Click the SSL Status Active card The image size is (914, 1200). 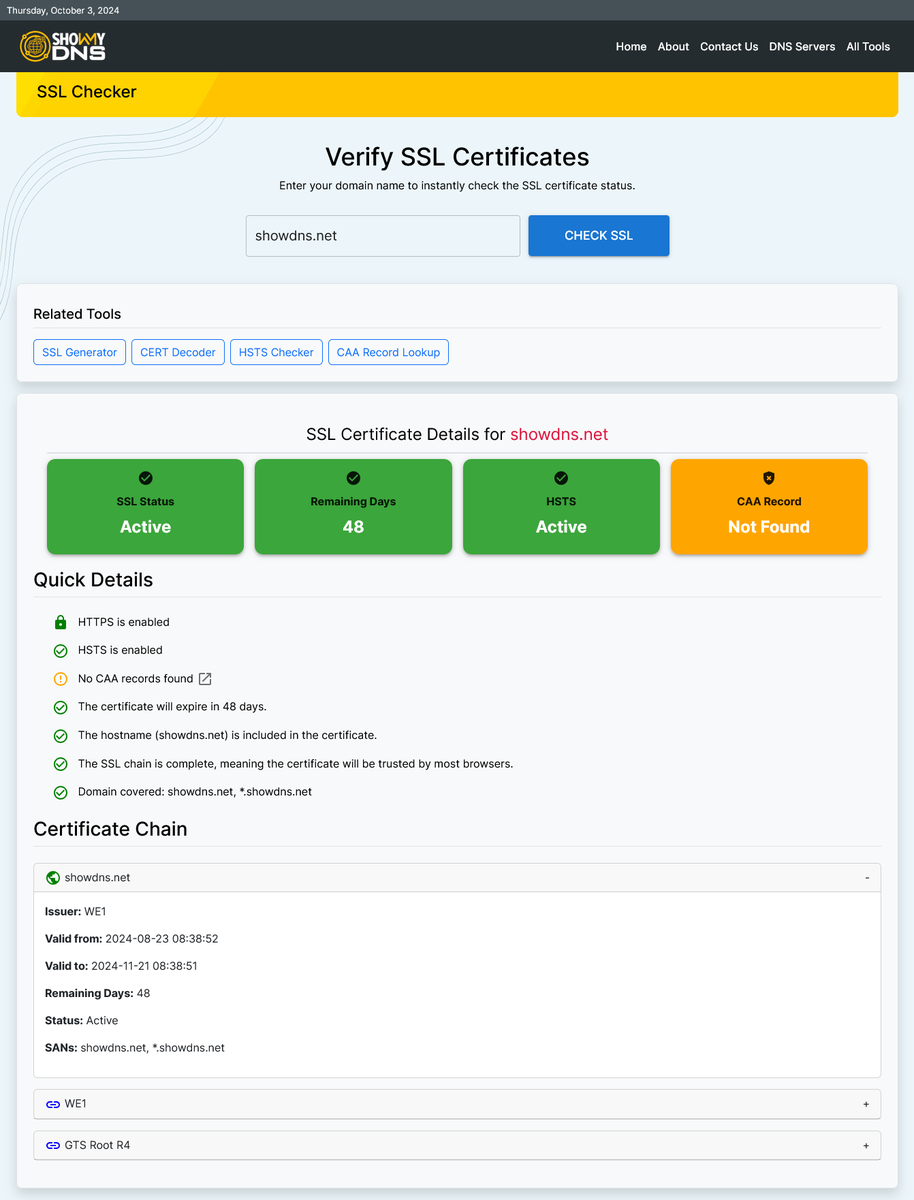click(x=146, y=507)
